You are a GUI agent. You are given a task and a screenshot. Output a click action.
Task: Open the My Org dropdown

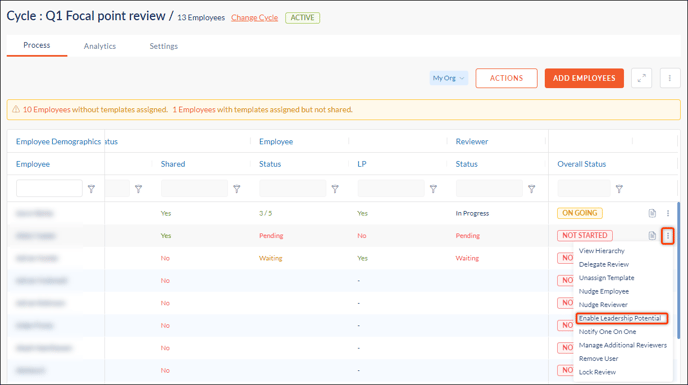pos(448,78)
